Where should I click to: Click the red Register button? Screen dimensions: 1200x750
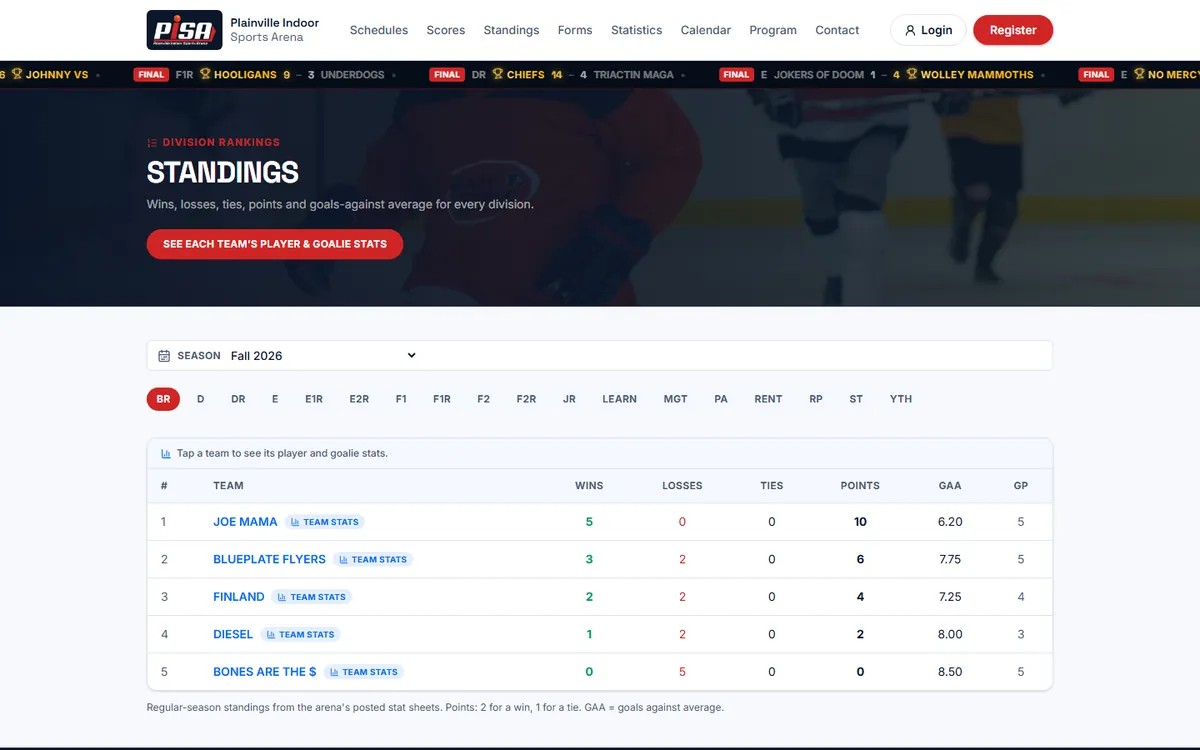[1013, 30]
